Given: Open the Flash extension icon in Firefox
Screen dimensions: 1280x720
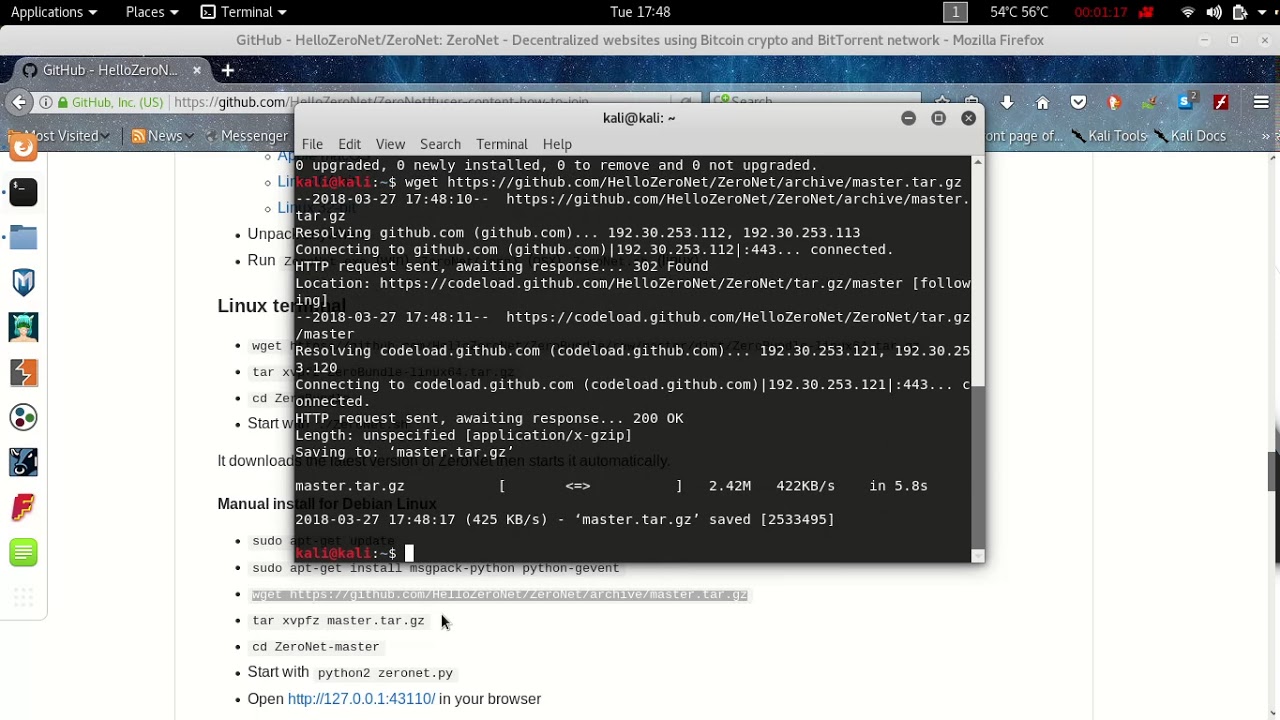Looking at the screenshot, I should (1221, 102).
